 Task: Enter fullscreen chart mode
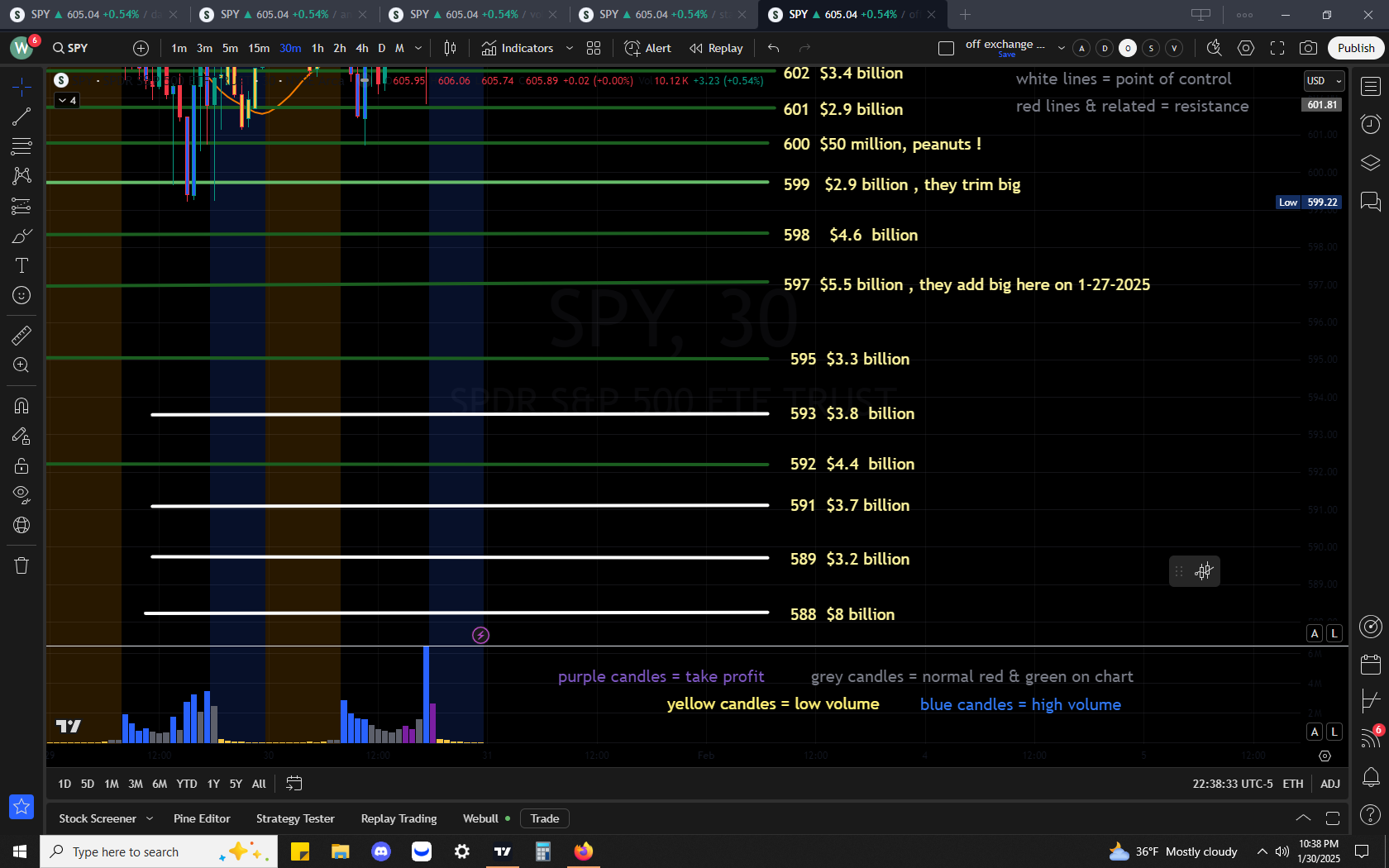pos(1277,48)
